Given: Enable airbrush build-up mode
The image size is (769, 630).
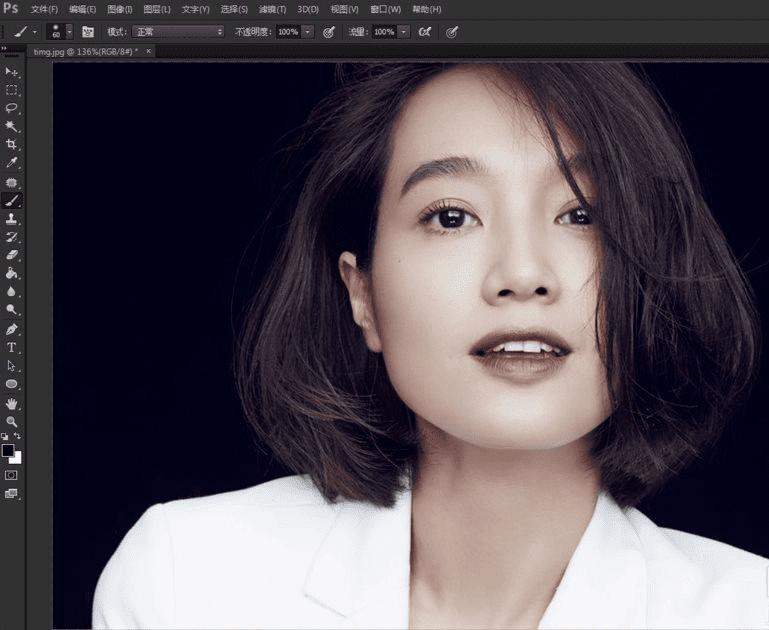Looking at the screenshot, I should tap(425, 32).
